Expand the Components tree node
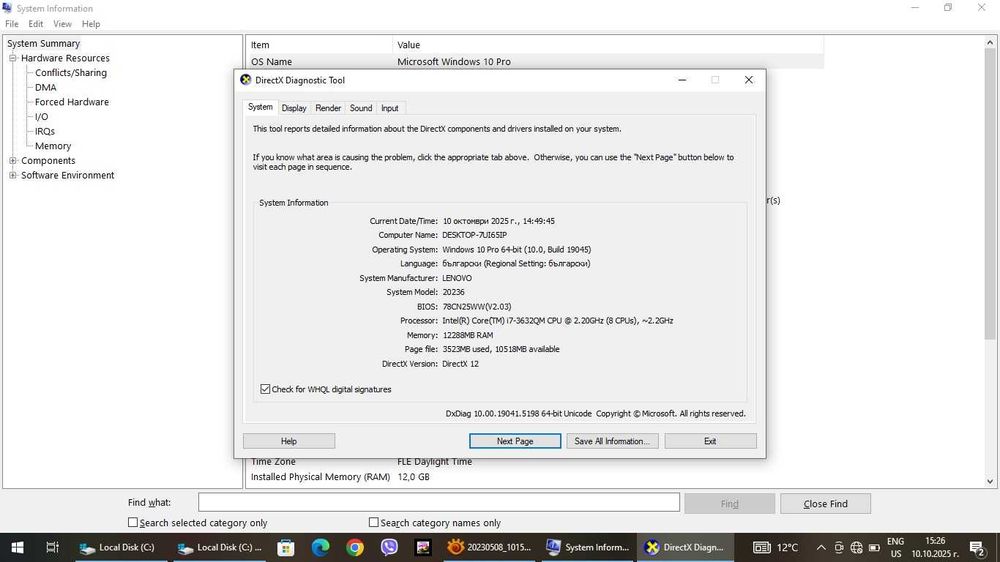 (12, 161)
